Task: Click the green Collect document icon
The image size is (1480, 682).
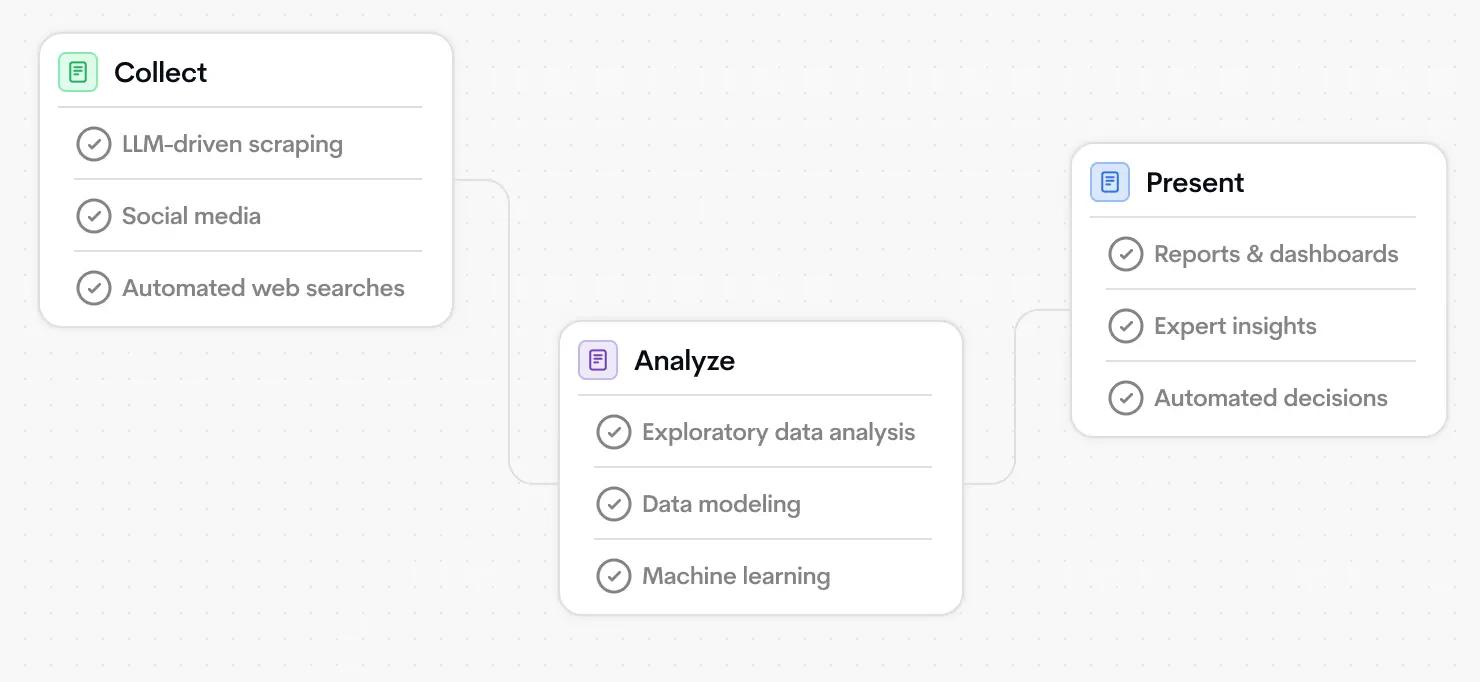Action: [78, 72]
